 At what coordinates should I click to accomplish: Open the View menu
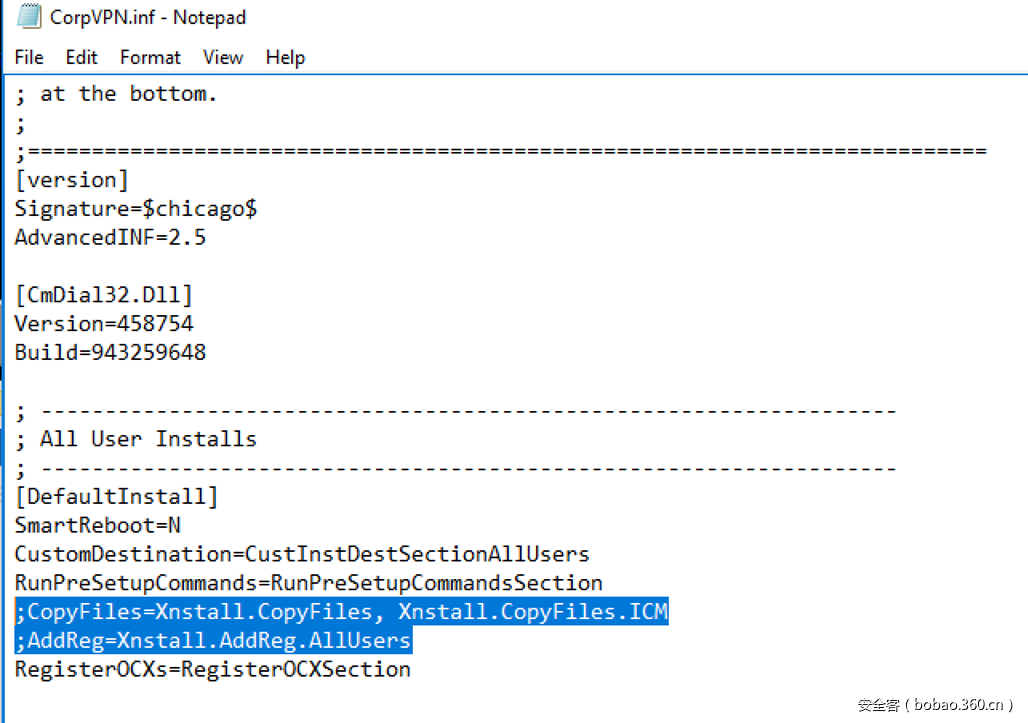click(x=223, y=57)
